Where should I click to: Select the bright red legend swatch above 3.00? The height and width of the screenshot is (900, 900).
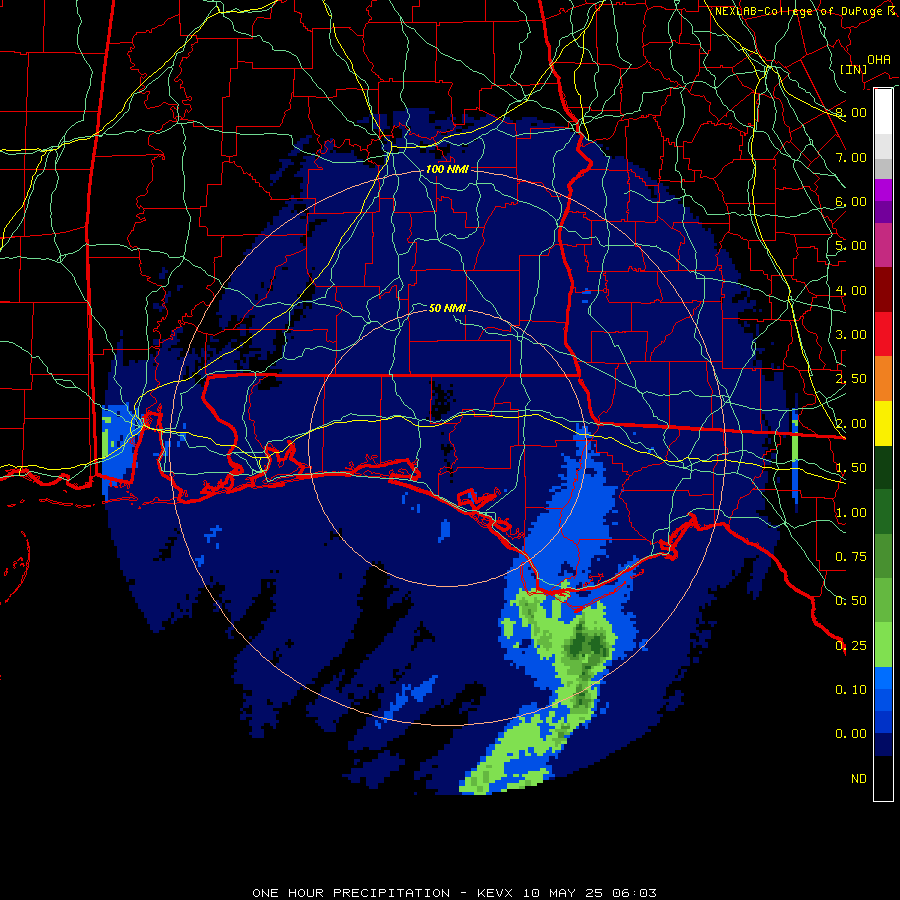tap(883, 334)
